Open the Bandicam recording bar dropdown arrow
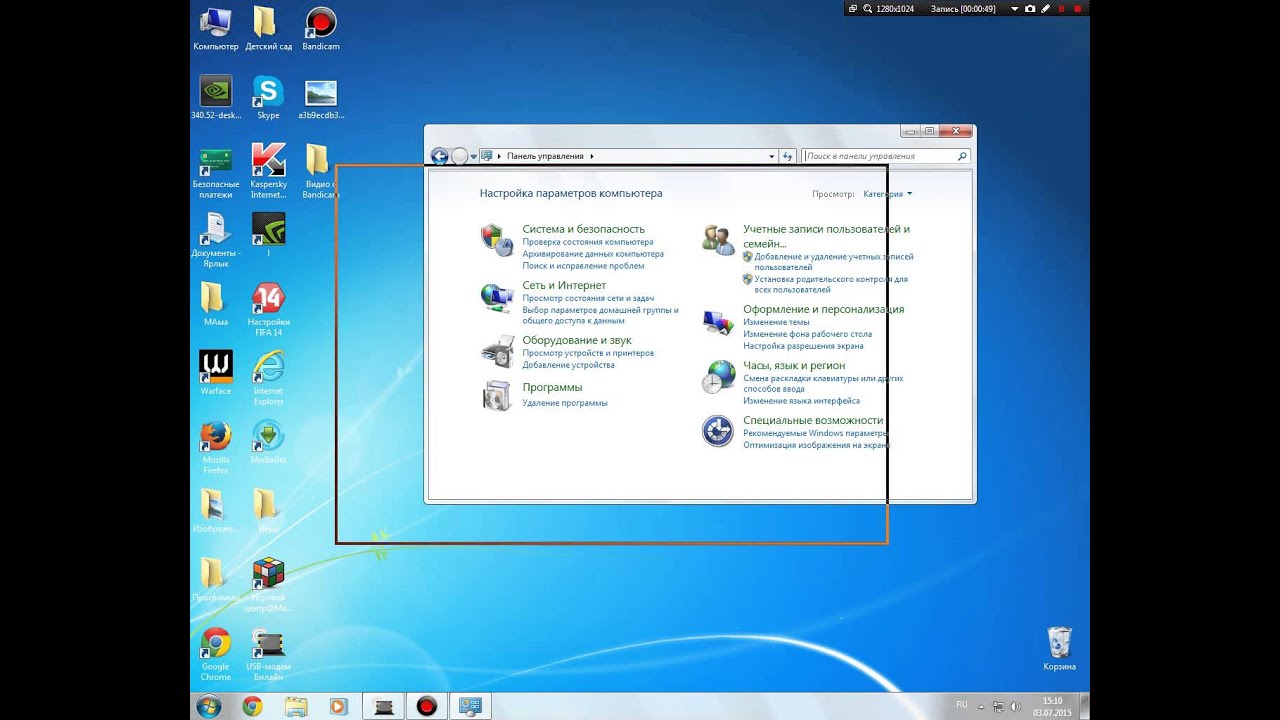 pos(1015,8)
